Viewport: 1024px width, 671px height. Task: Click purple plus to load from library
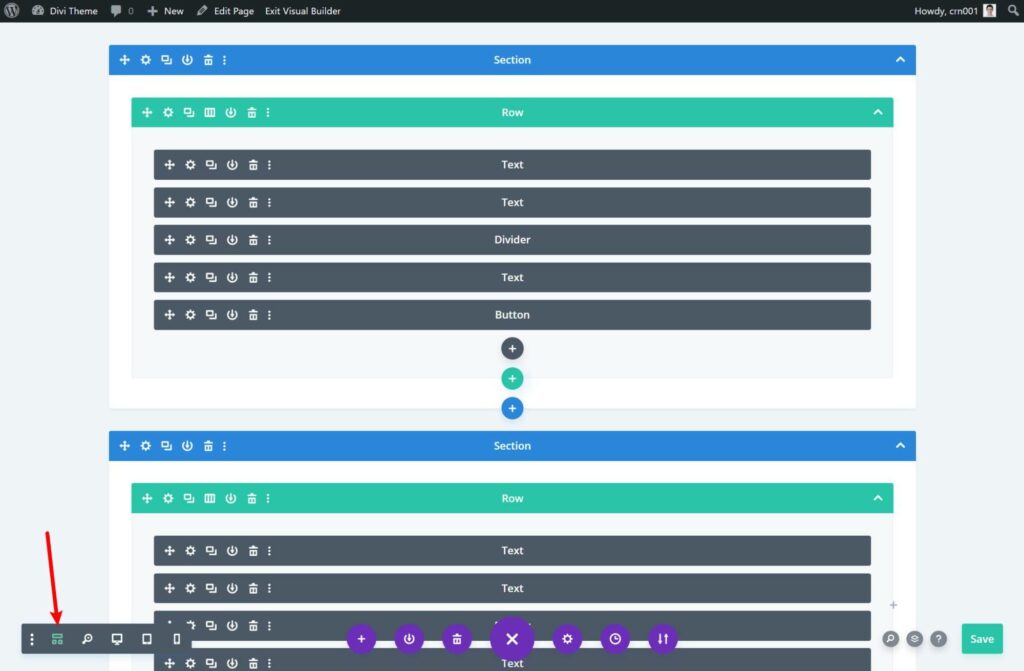[361, 639]
